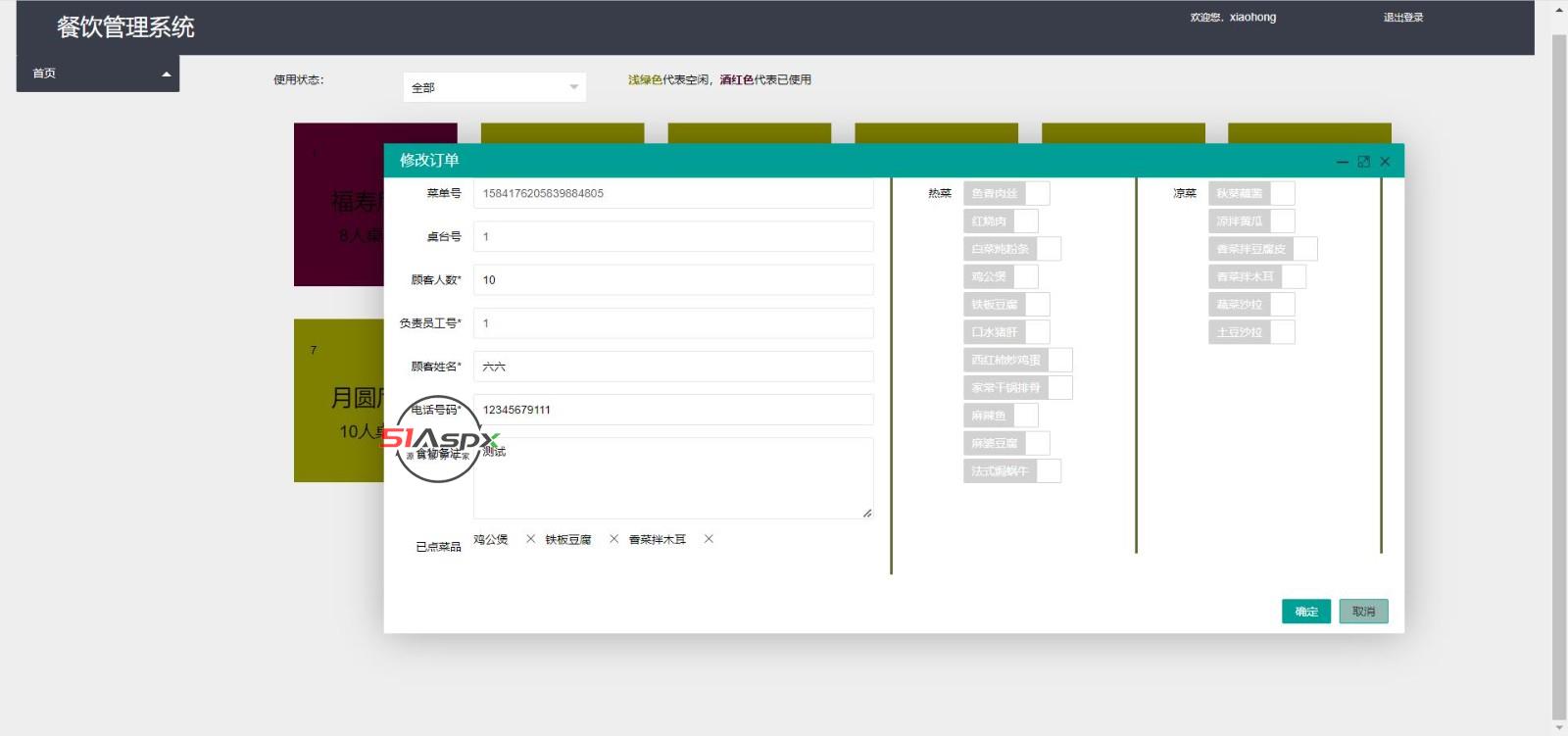Select the 麻辣鱼 dish checkbox
Image resolution: width=1568 pixels, height=736 pixels.
pos(1001,416)
